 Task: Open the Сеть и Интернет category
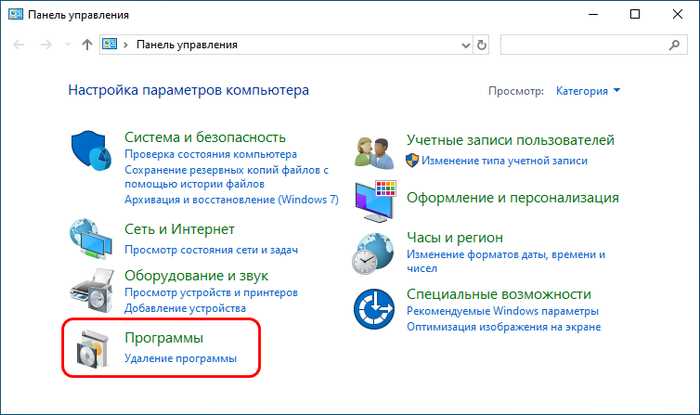click(179, 229)
